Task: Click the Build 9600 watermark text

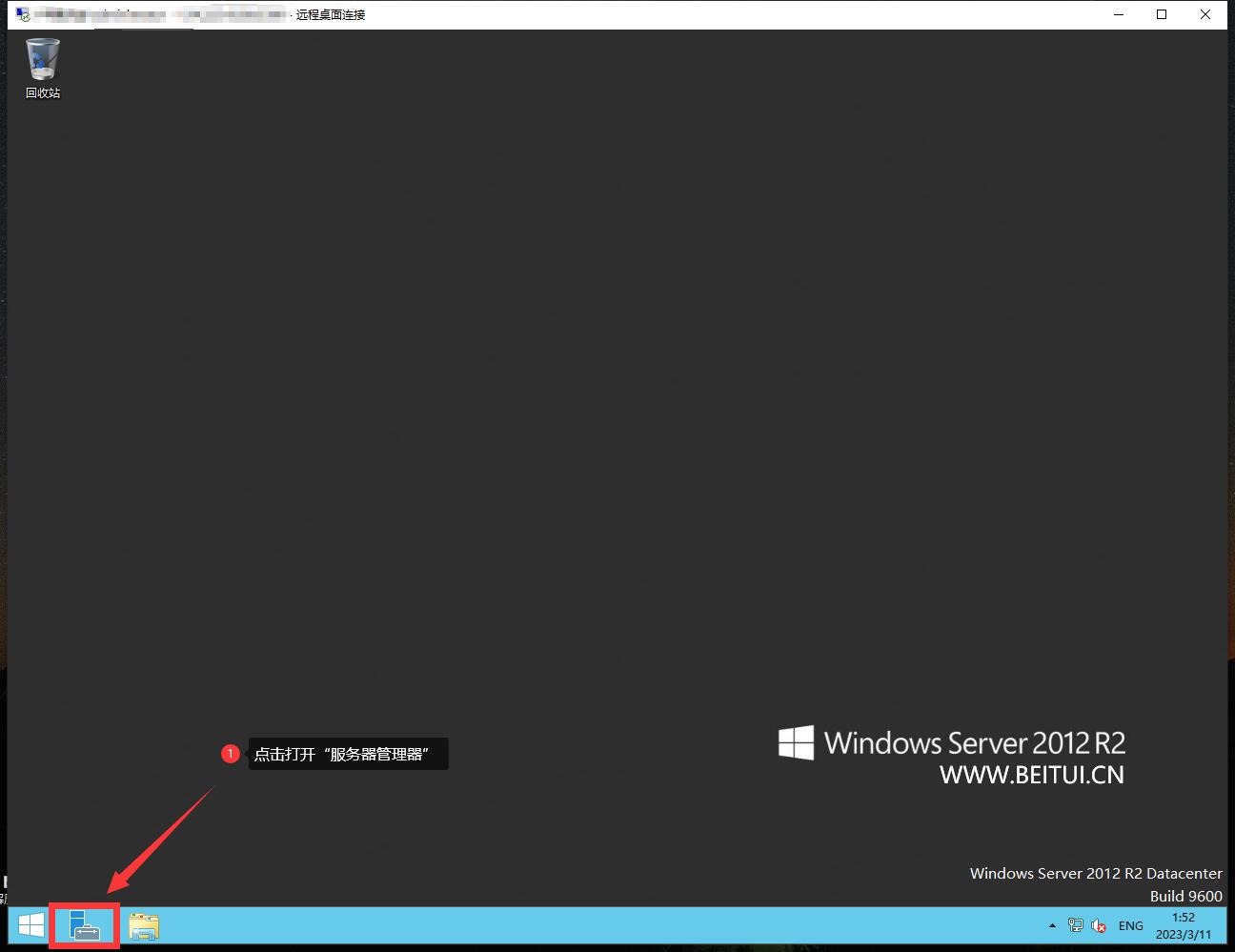Action: 1185,896
